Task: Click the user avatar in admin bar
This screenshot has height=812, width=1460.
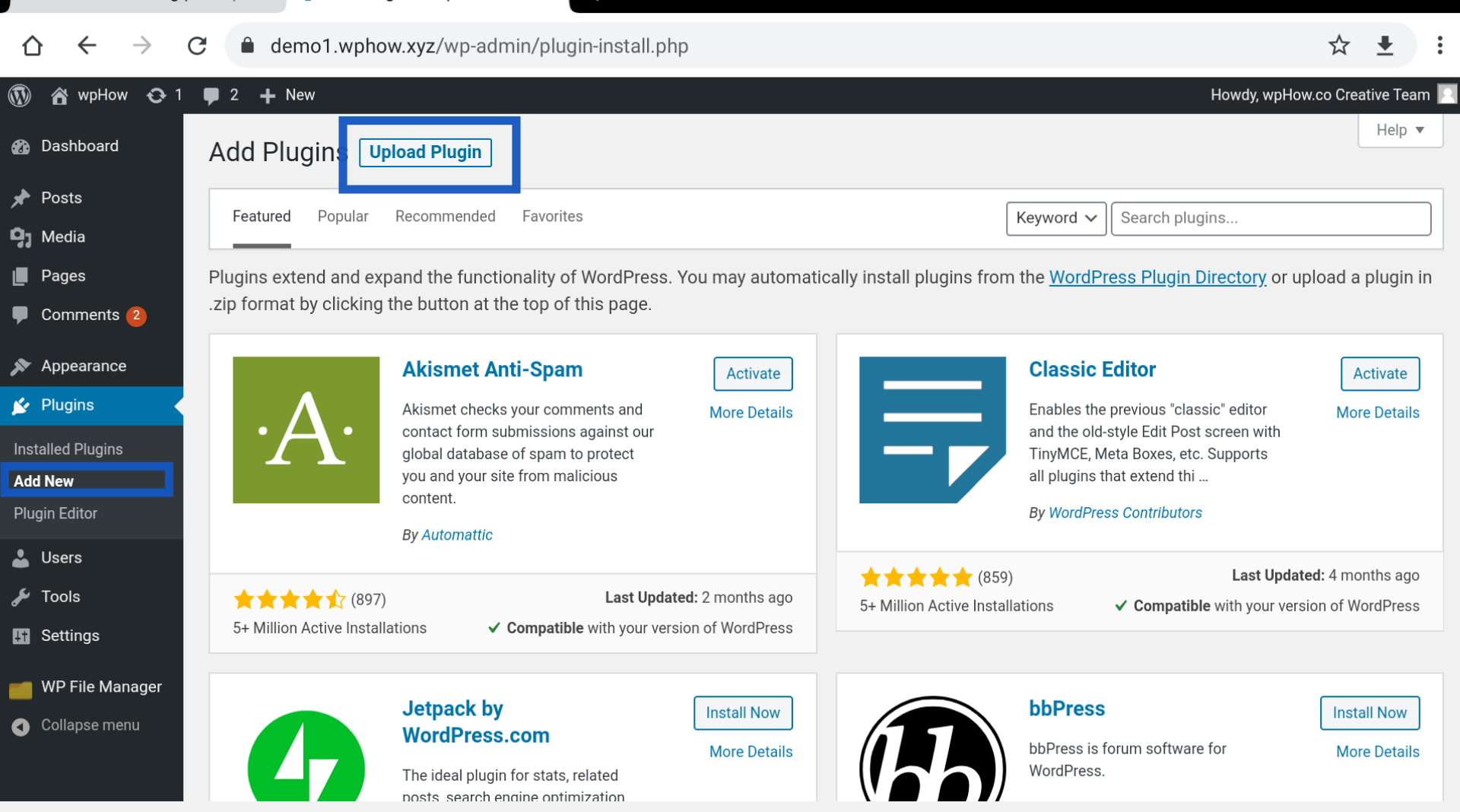Action: [x=1447, y=94]
